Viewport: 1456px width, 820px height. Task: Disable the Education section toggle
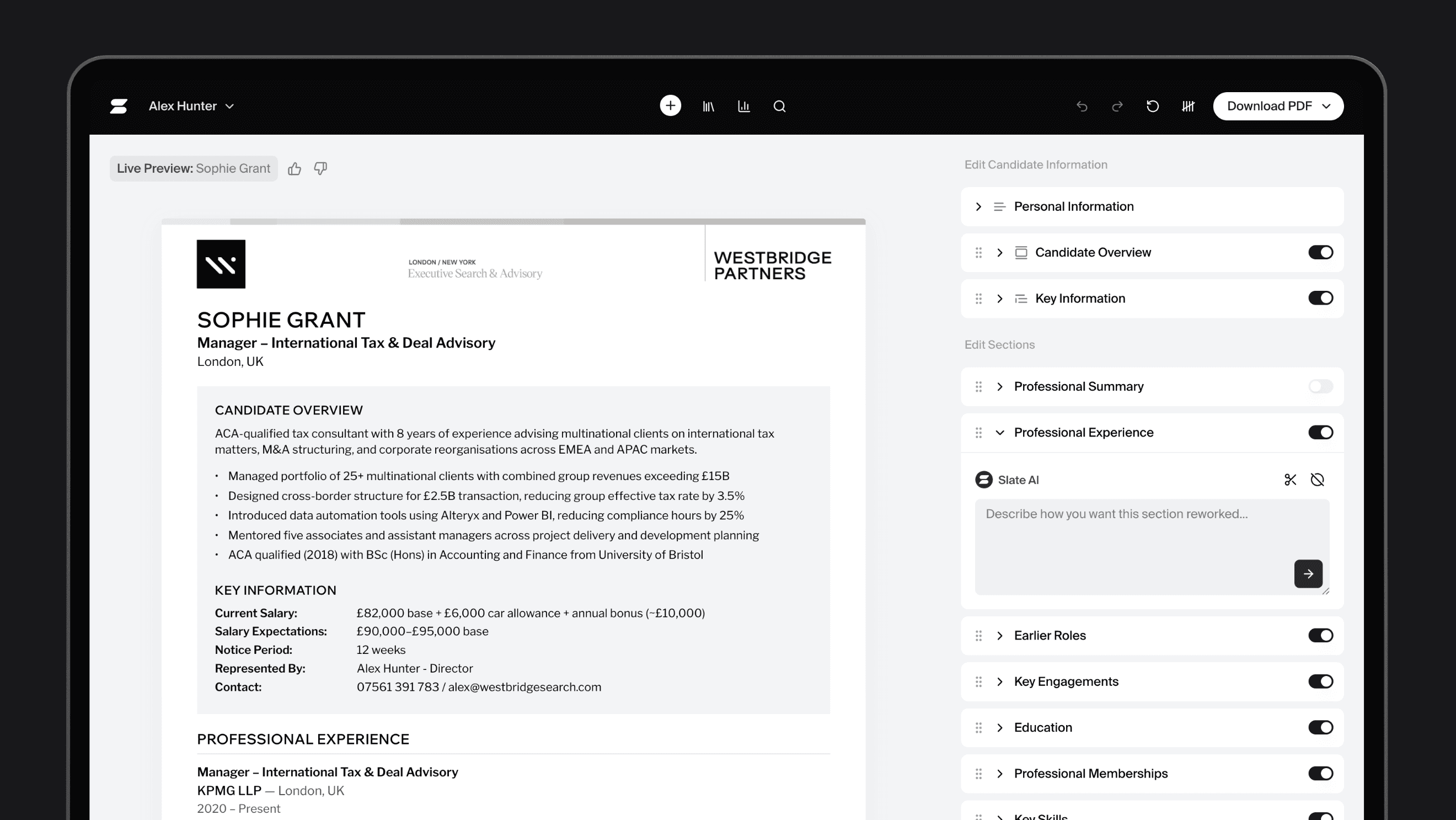point(1320,728)
